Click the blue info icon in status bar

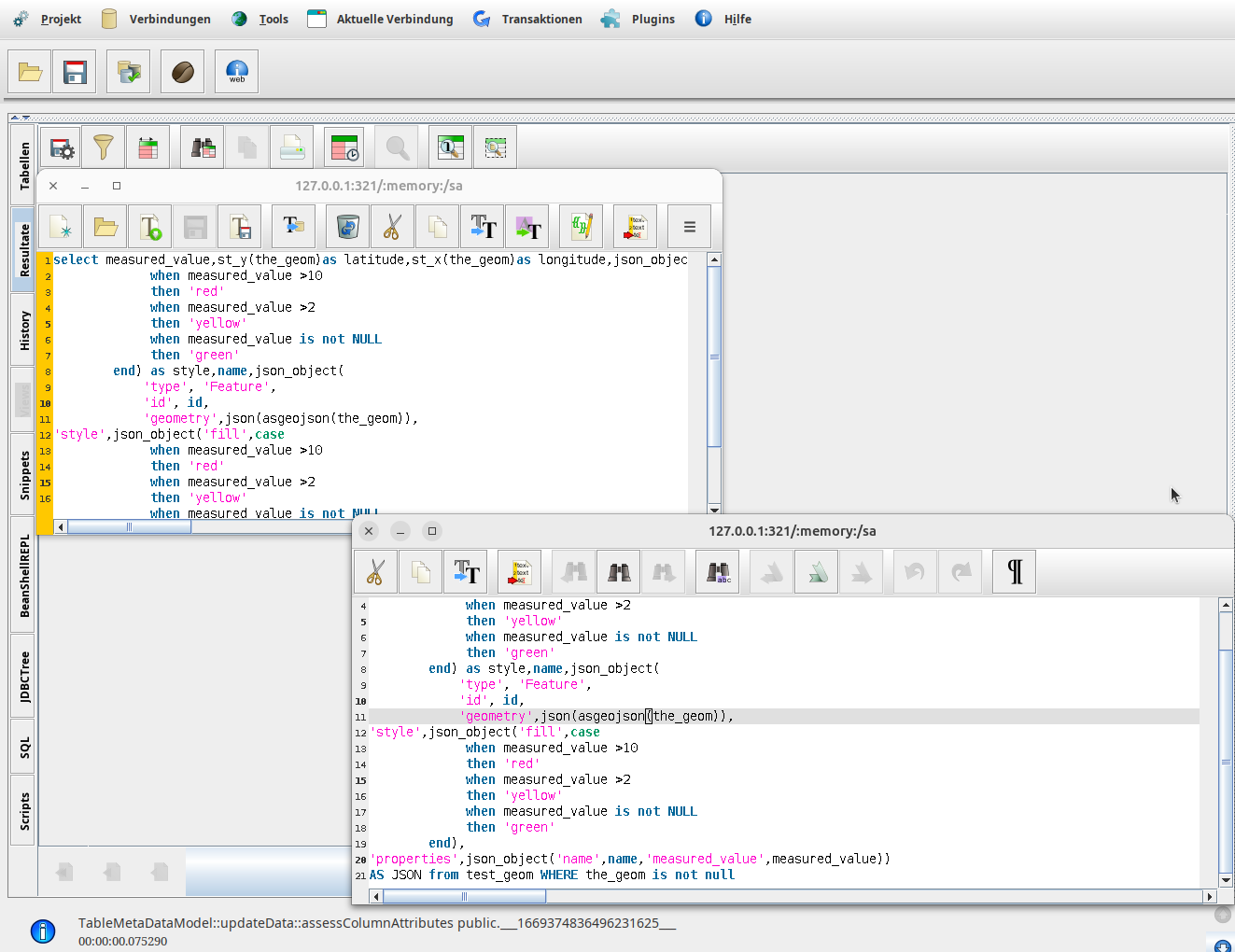[x=43, y=931]
